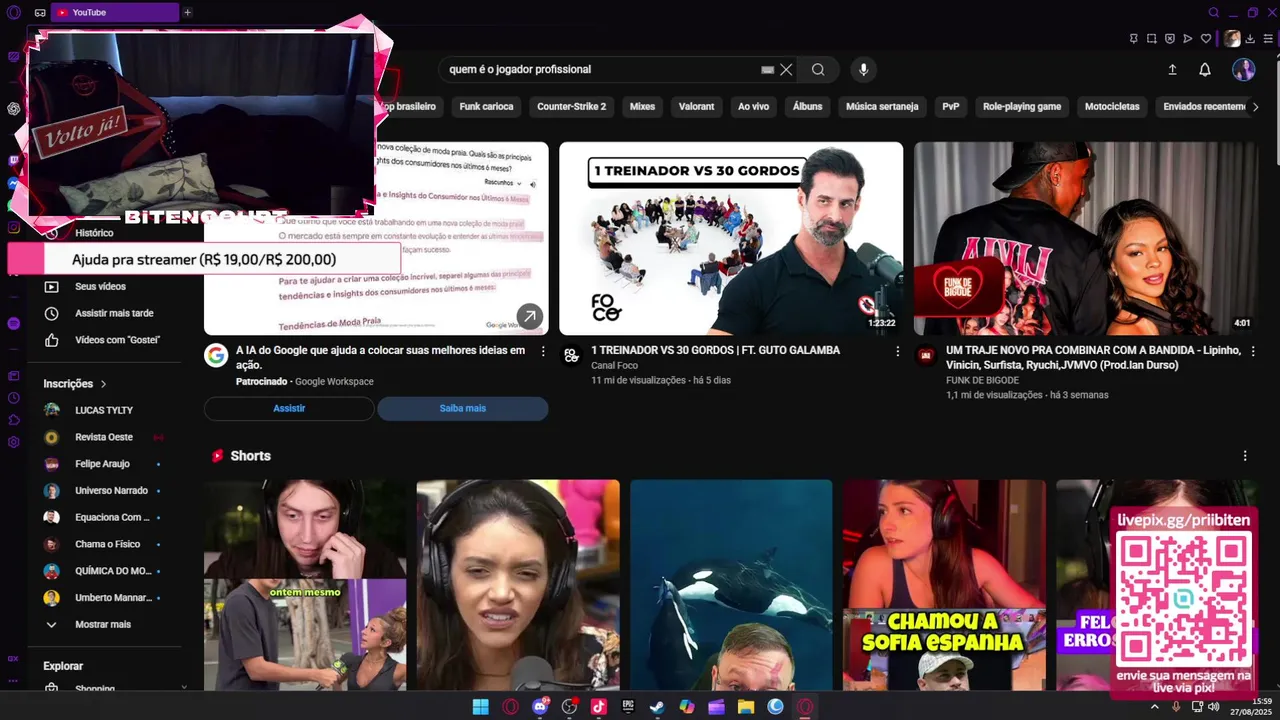Click the YouTube search magnifier button
This screenshot has width=1280, height=720.
tap(818, 69)
